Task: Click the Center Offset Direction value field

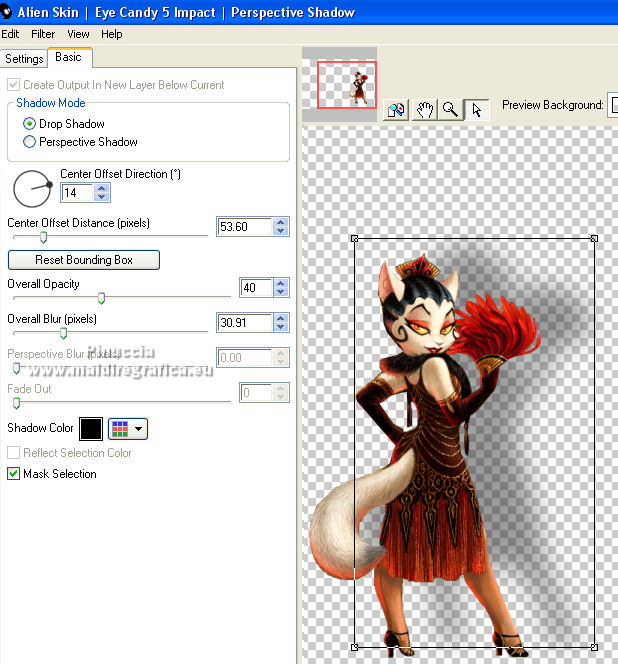Action: [77, 193]
